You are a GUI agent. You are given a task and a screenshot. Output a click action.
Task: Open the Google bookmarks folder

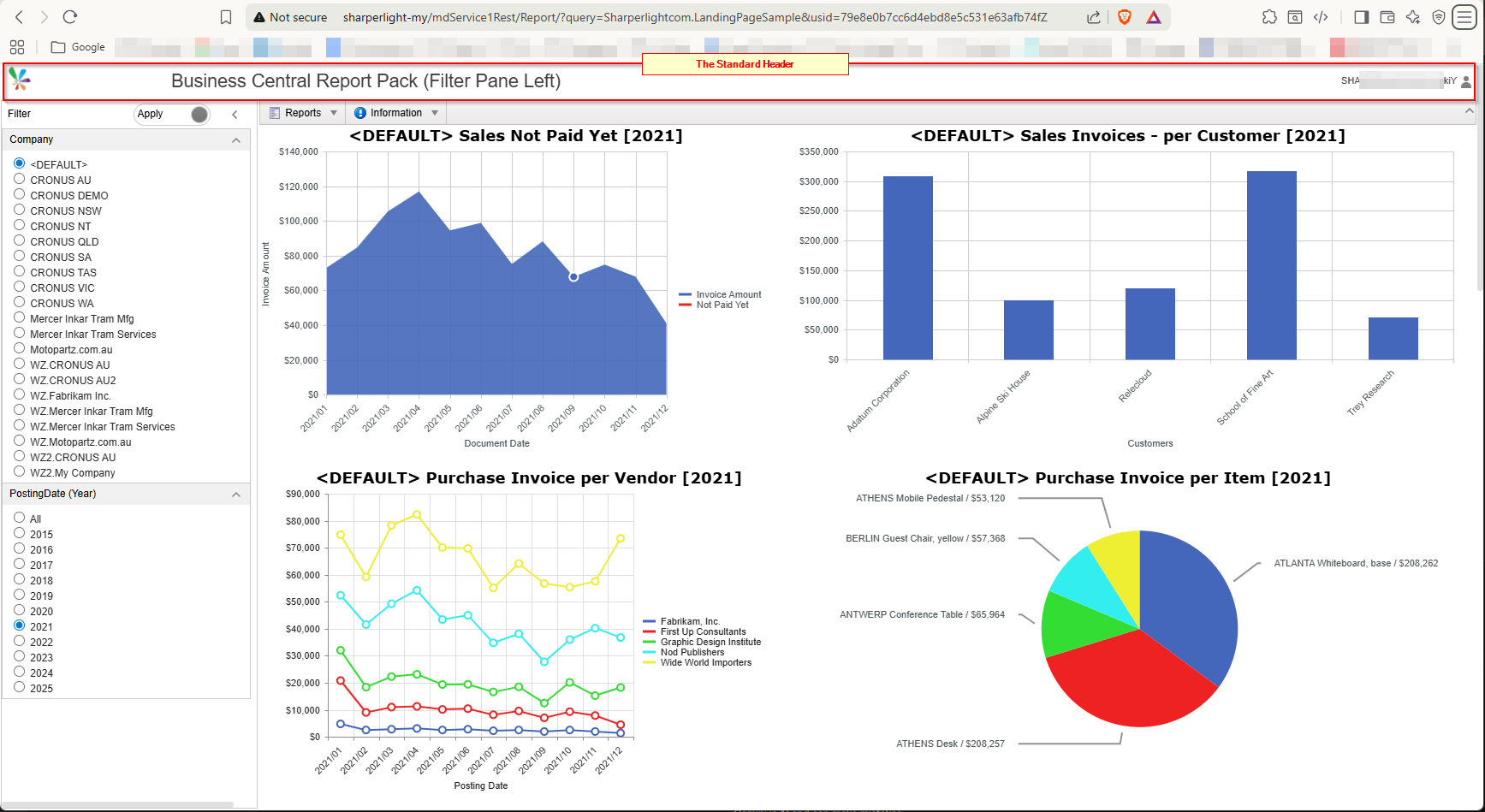[78, 47]
